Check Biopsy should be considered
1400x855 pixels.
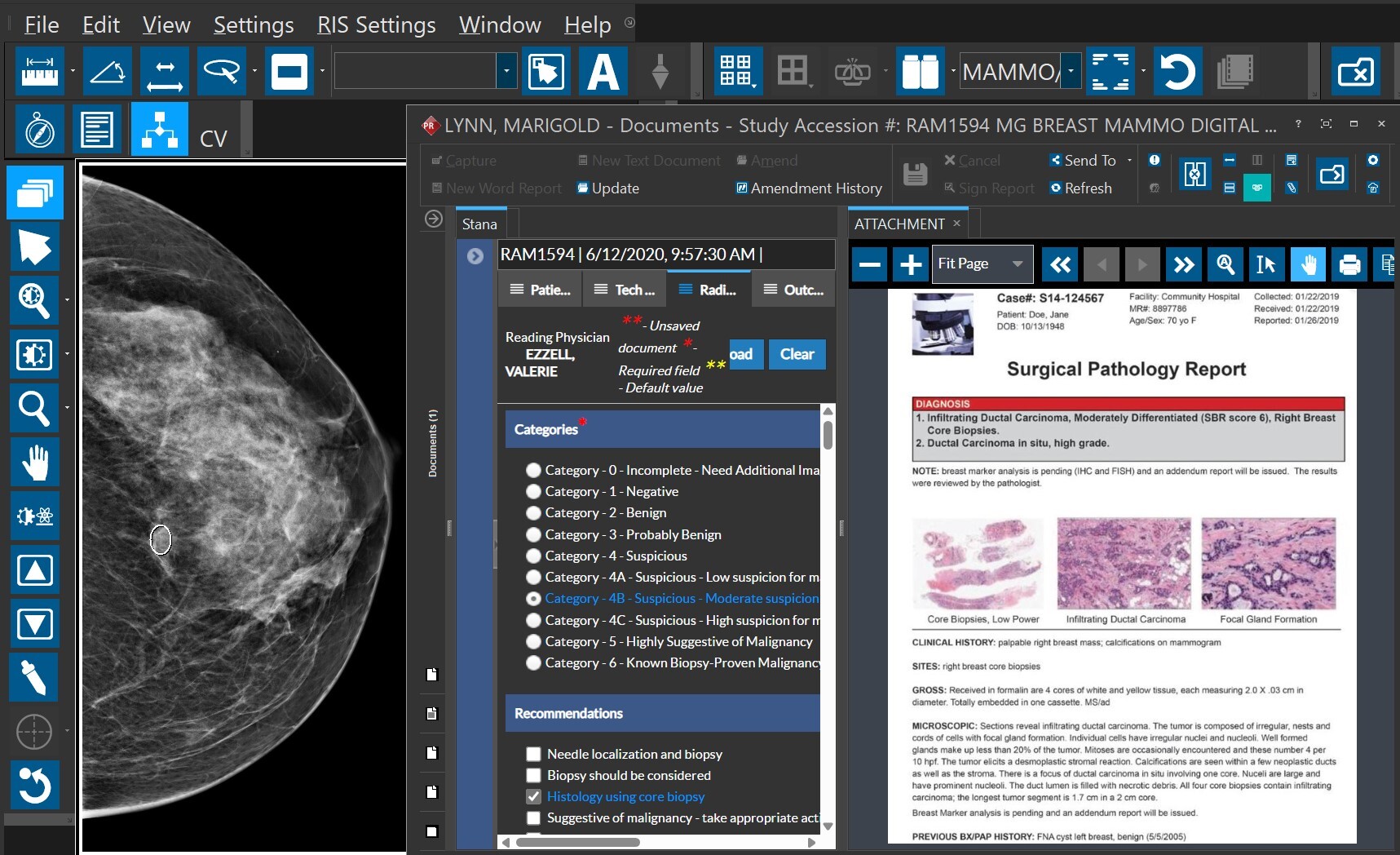pos(533,775)
